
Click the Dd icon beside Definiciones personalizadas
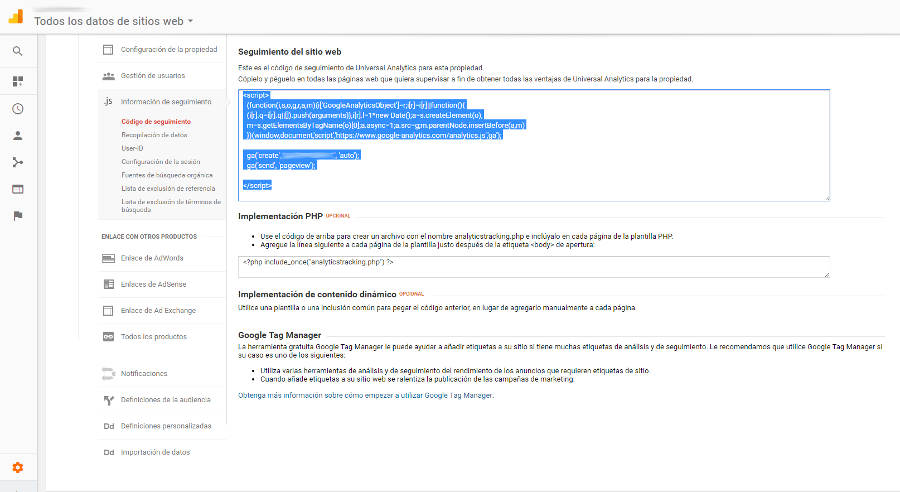108,426
